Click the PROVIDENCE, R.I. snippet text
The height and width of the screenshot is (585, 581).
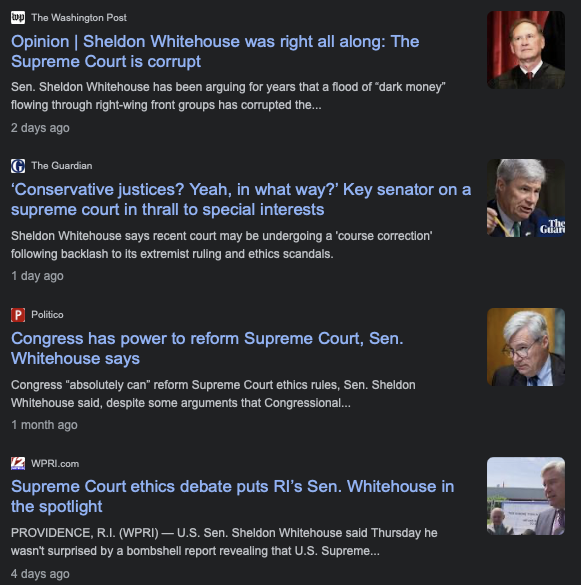(224, 542)
